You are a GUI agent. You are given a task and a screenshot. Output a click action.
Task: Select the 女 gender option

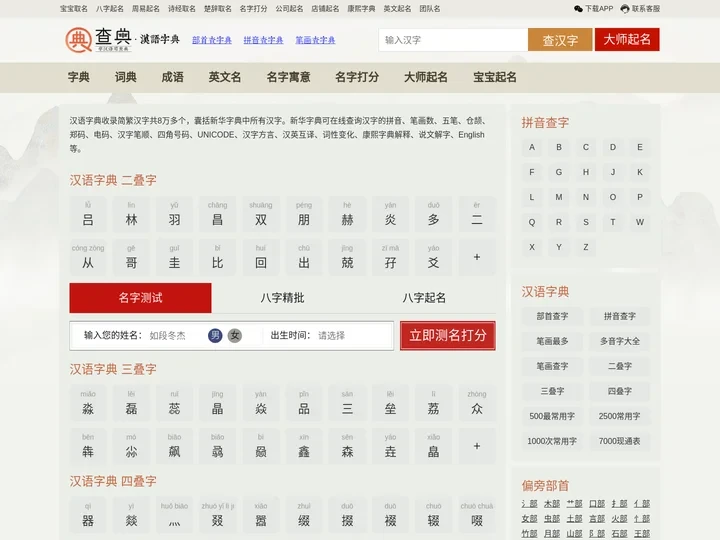pos(235,336)
